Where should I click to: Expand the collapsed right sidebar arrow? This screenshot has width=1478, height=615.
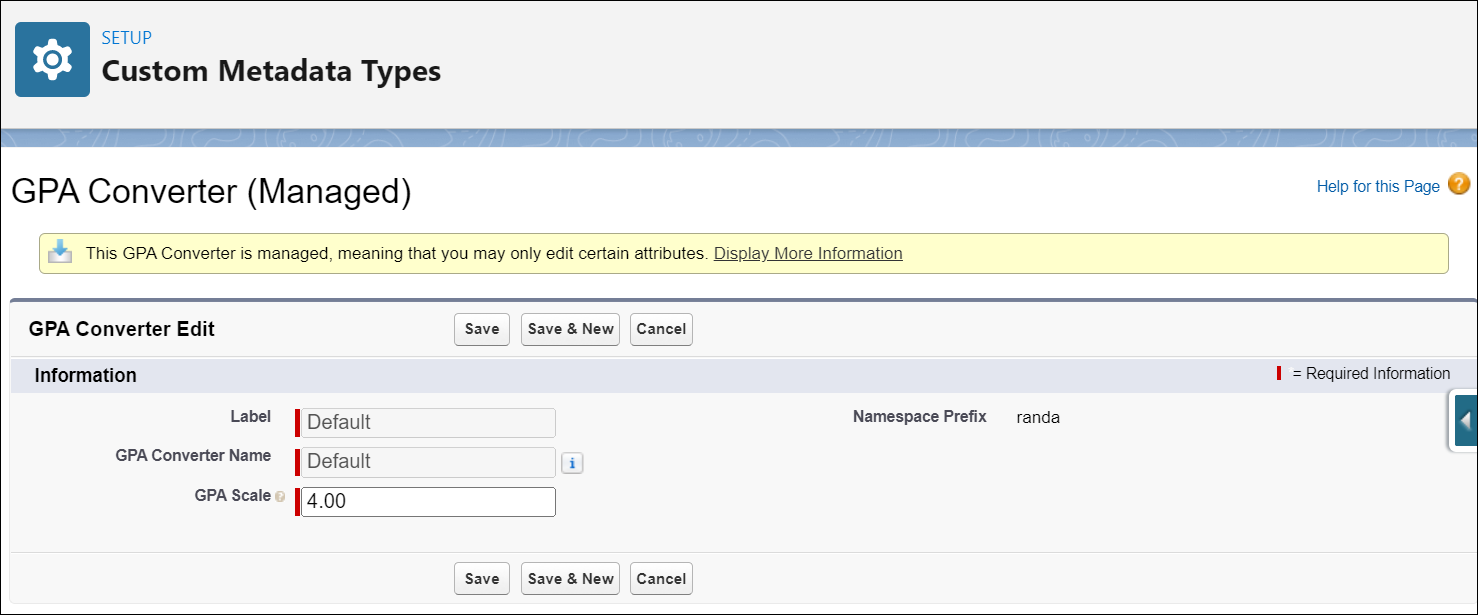tap(1465, 421)
